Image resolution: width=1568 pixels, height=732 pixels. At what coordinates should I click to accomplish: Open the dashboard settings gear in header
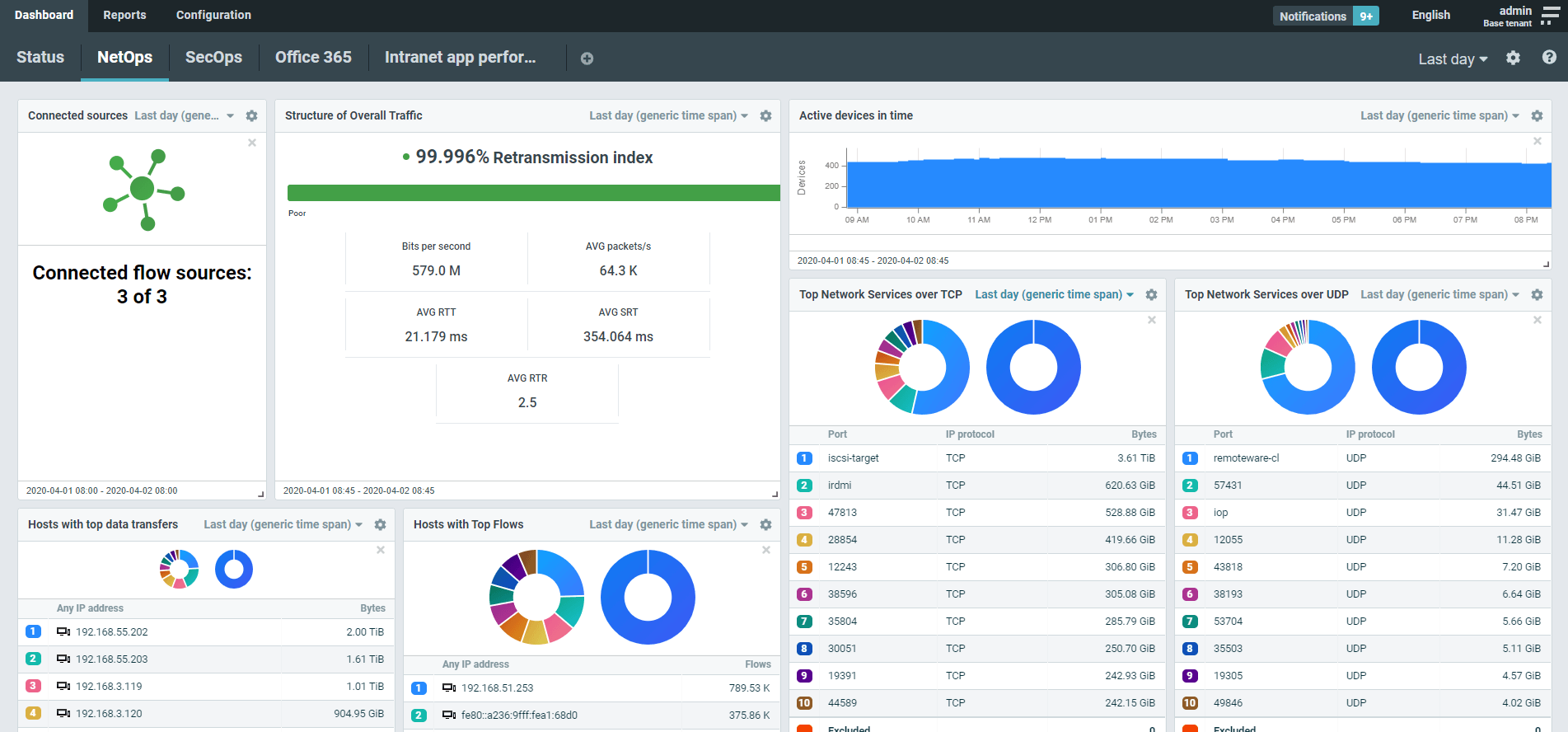tap(1513, 58)
